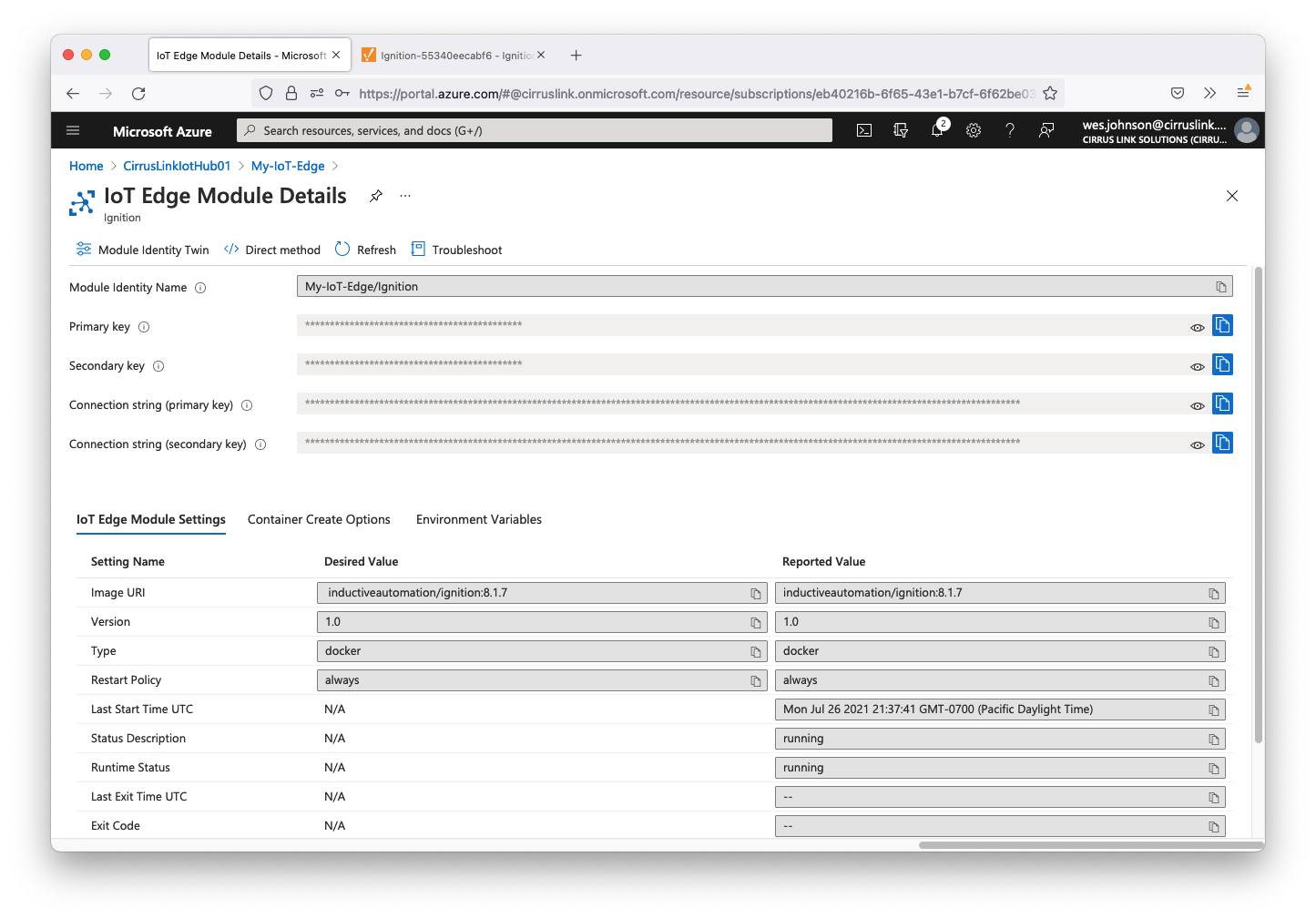Viewport: 1316px width, 919px height.
Task: Expand the more options ellipsis
Action: coord(405,196)
